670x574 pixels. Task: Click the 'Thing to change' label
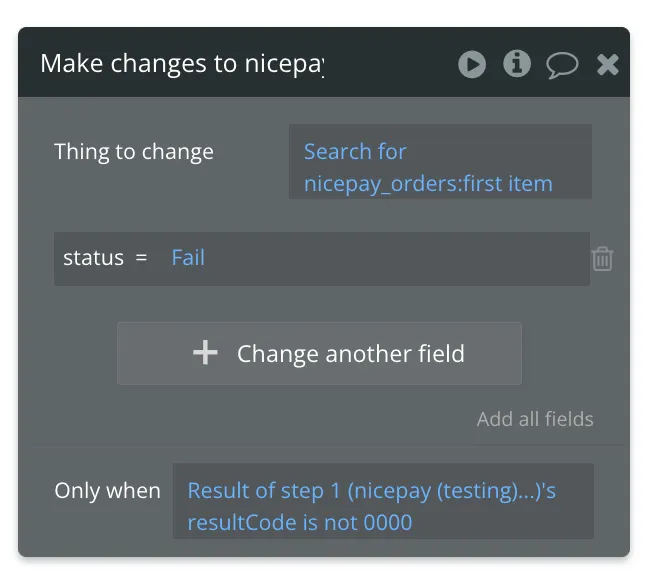[x=134, y=152]
